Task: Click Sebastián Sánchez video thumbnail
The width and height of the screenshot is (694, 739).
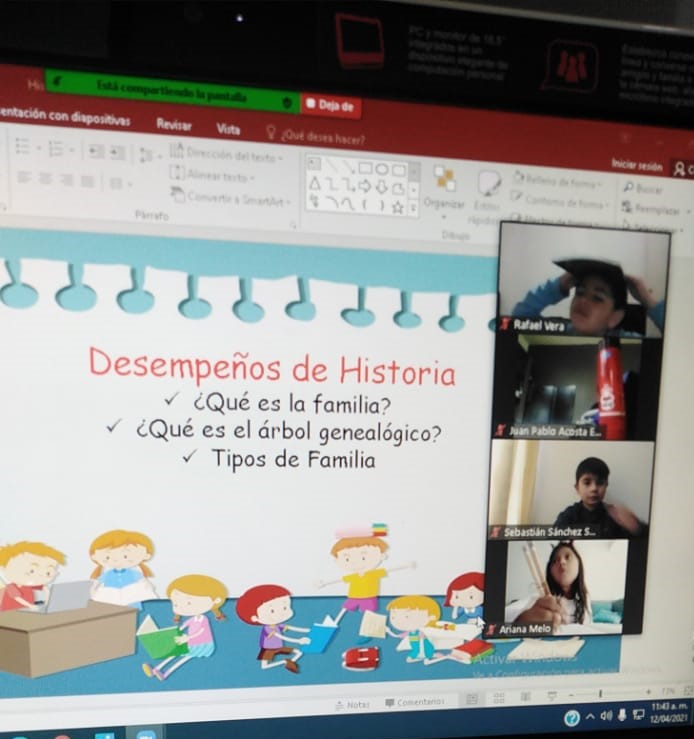Action: pos(569,489)
